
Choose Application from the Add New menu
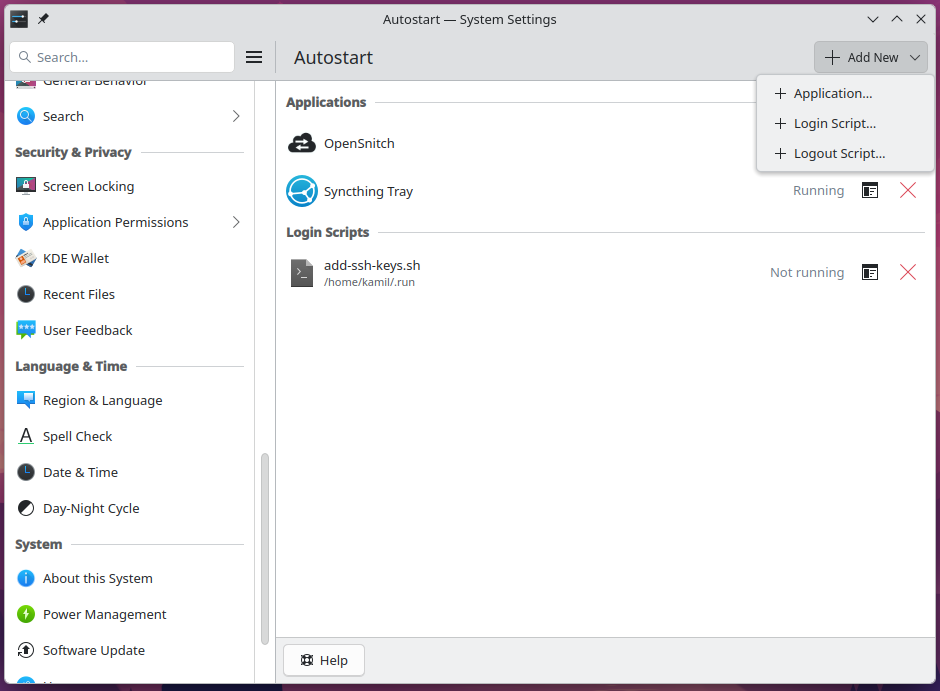(832, 93)
